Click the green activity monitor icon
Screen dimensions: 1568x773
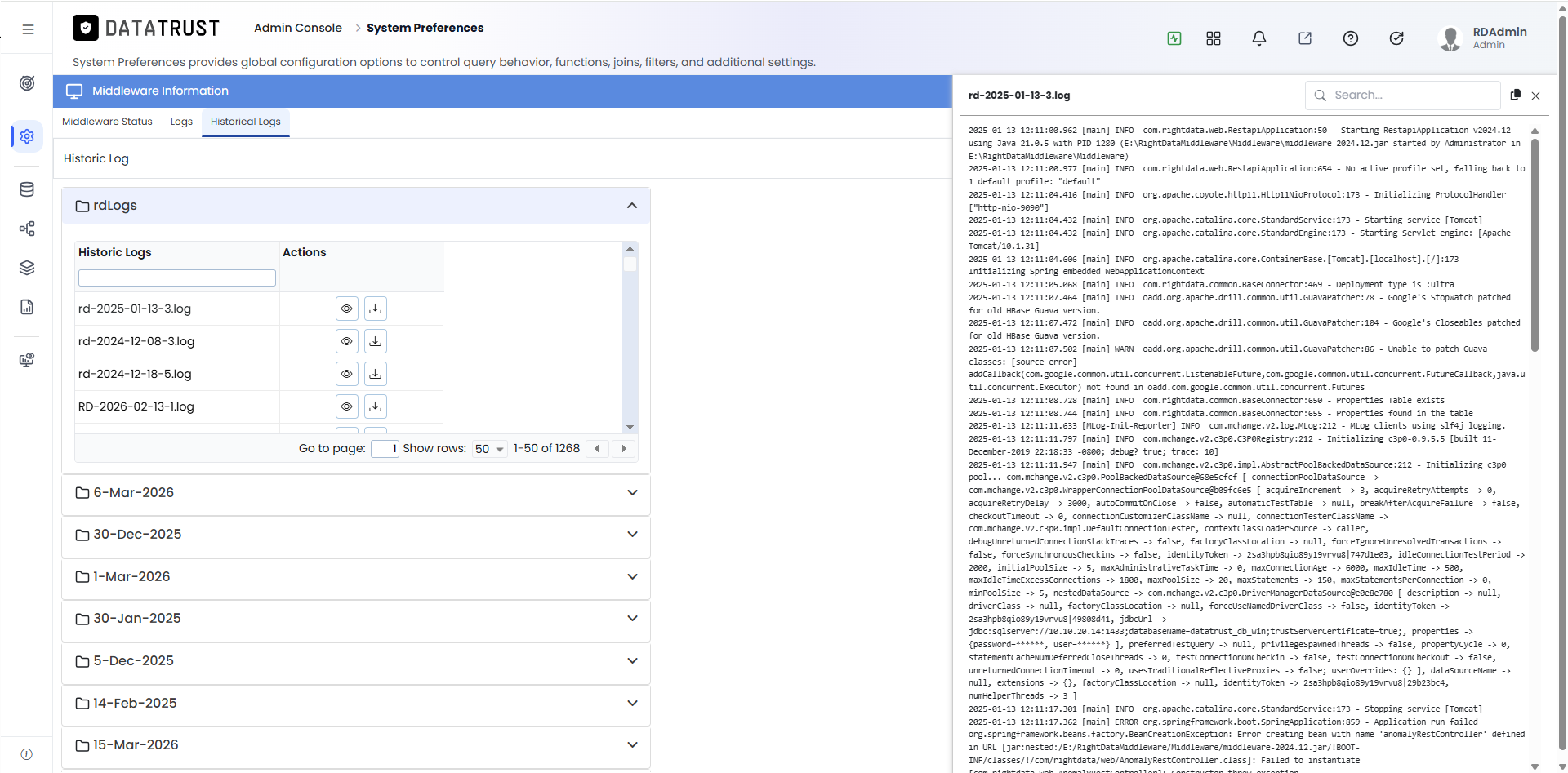pyautogui.click(x=1174, y=38)
